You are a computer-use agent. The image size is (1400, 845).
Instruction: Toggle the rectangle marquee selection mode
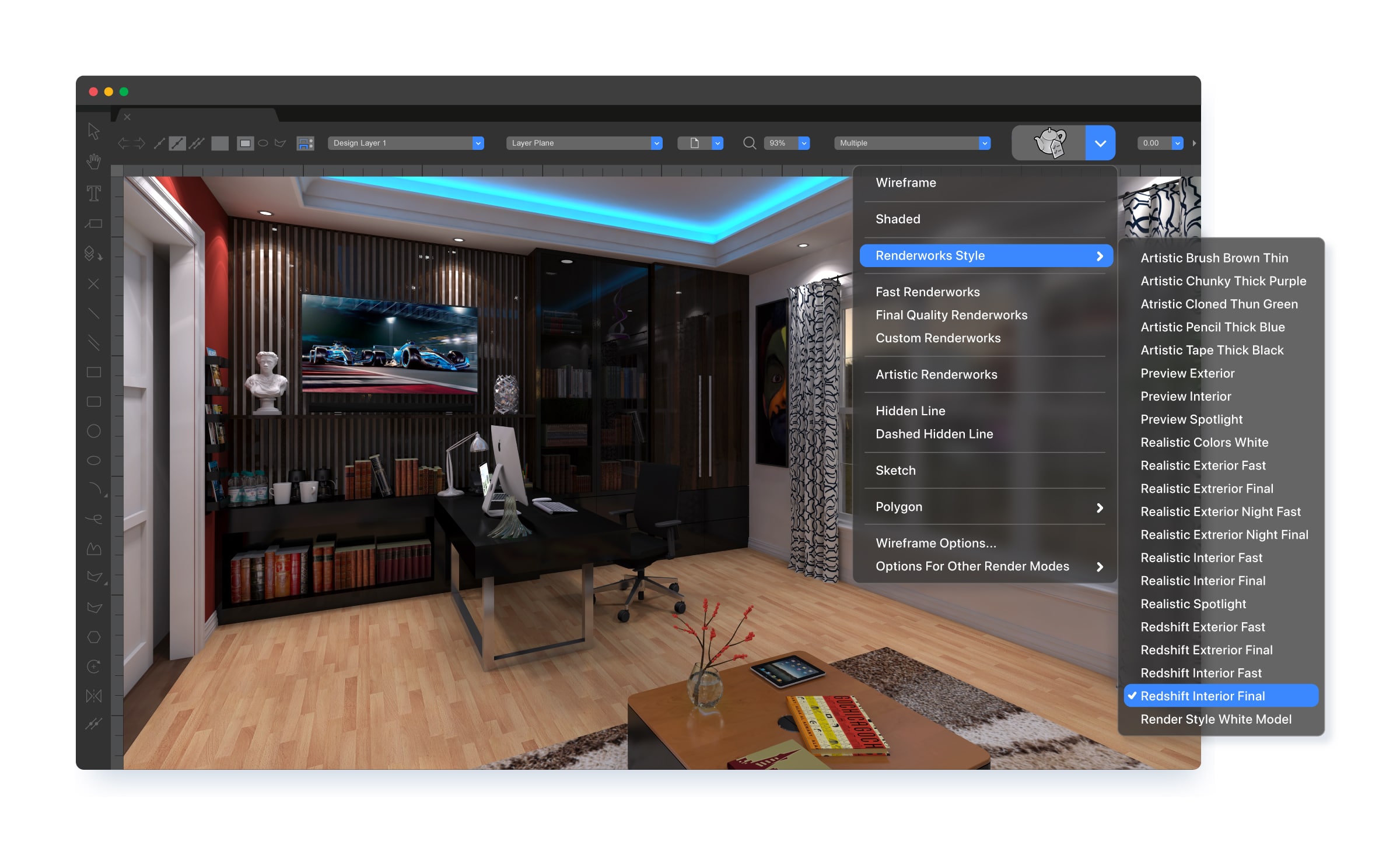coord(245,143)
